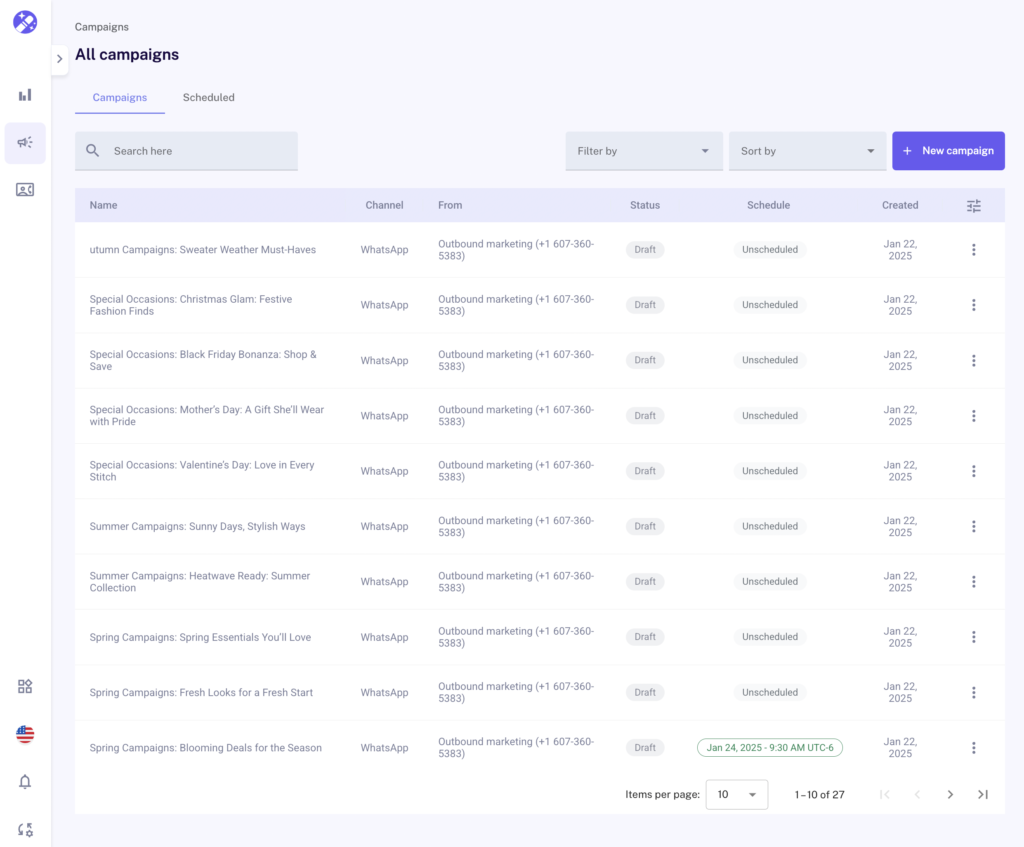The width and height of the screenshot is (1024, 847).
Task: Expand the sidebar with the chevron arrow
Action: [x=59, y=59]
